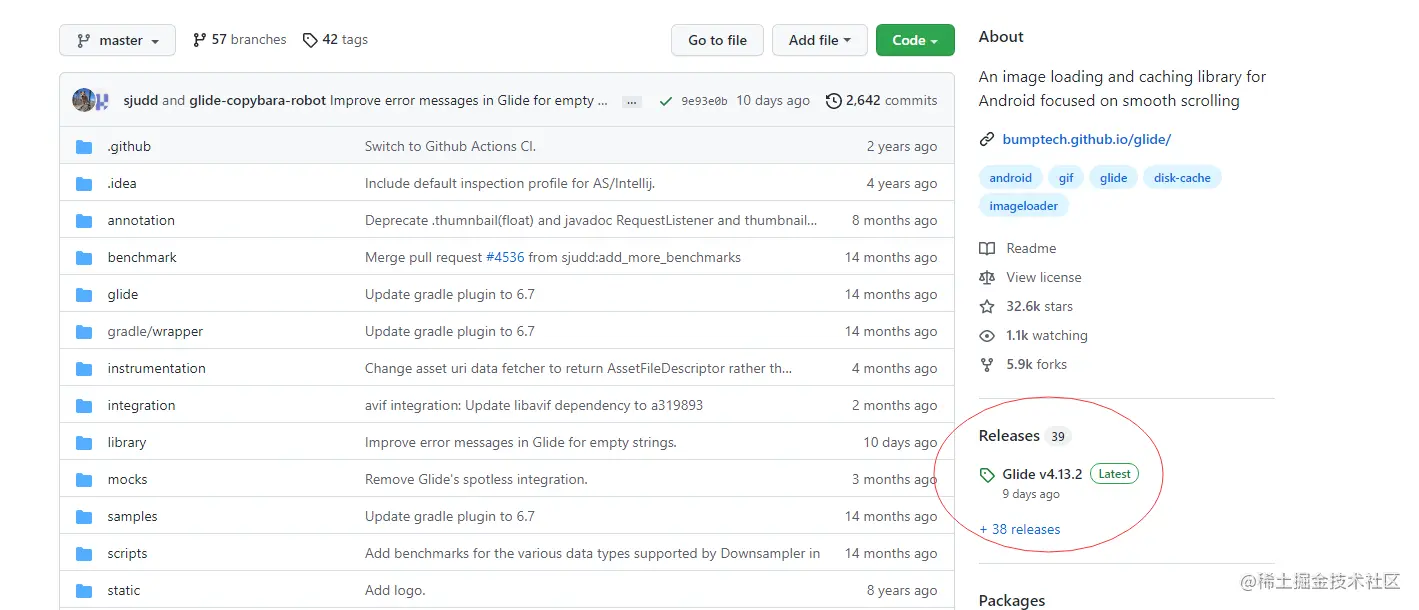Open the .github directory name
The width and height of the screenshot is (1419, 610).
(129, 146)
